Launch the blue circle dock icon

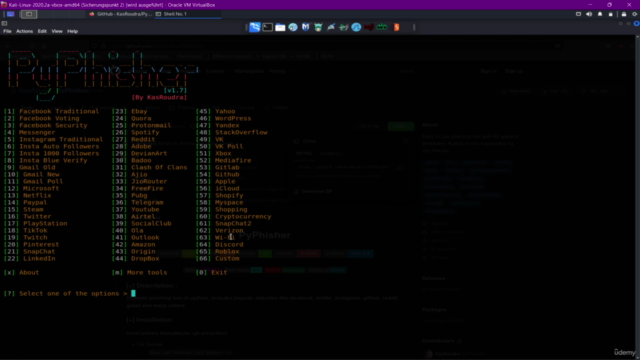coord(356,27)
